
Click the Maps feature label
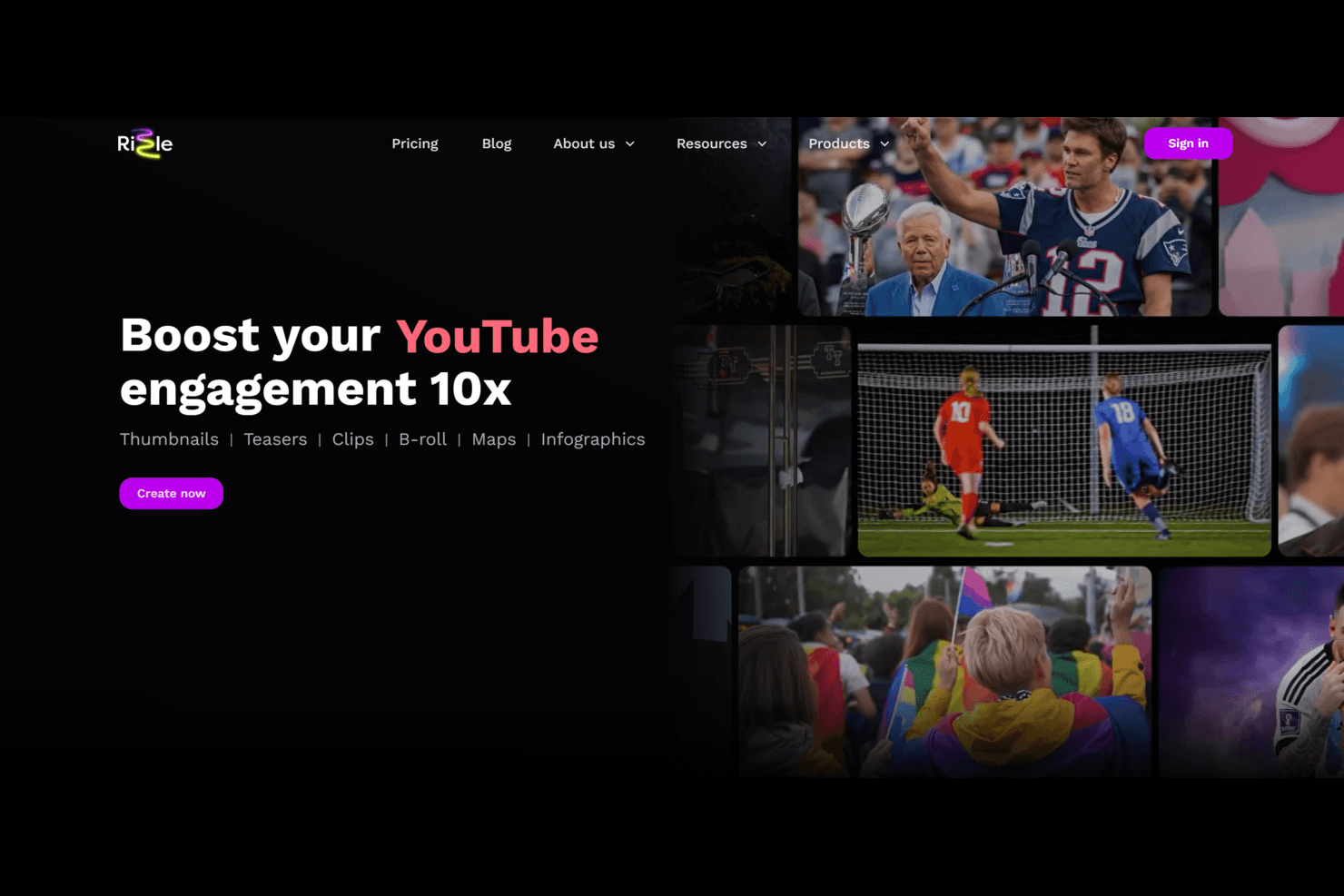[x=493, y=439]
